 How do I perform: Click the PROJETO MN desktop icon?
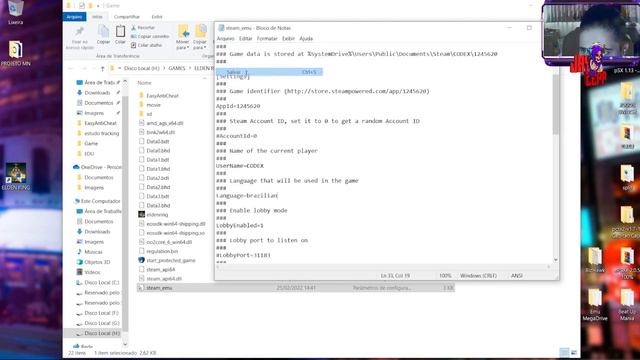pos(16,53)
